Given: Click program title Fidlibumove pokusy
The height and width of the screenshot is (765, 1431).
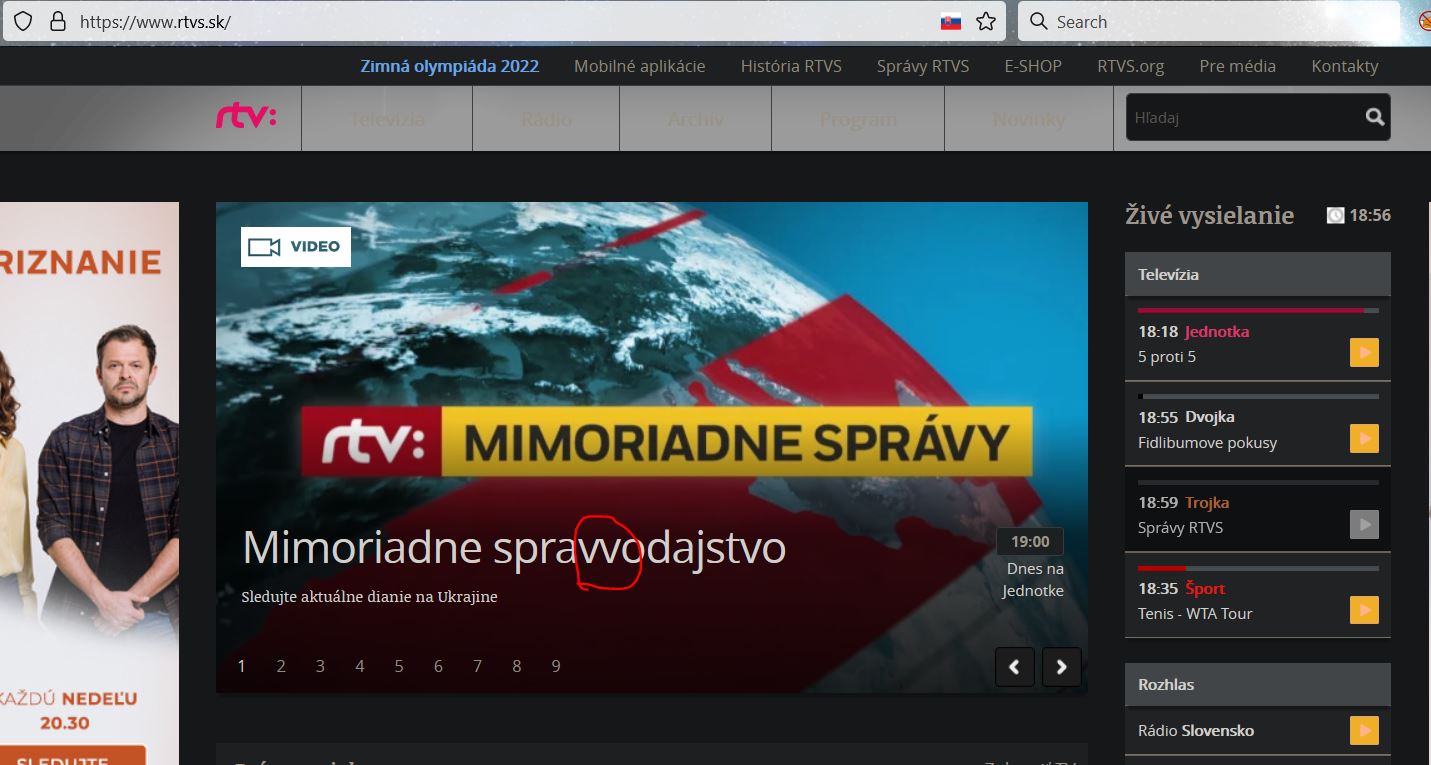Looking at the screenshot, I should pos(1208,442).
